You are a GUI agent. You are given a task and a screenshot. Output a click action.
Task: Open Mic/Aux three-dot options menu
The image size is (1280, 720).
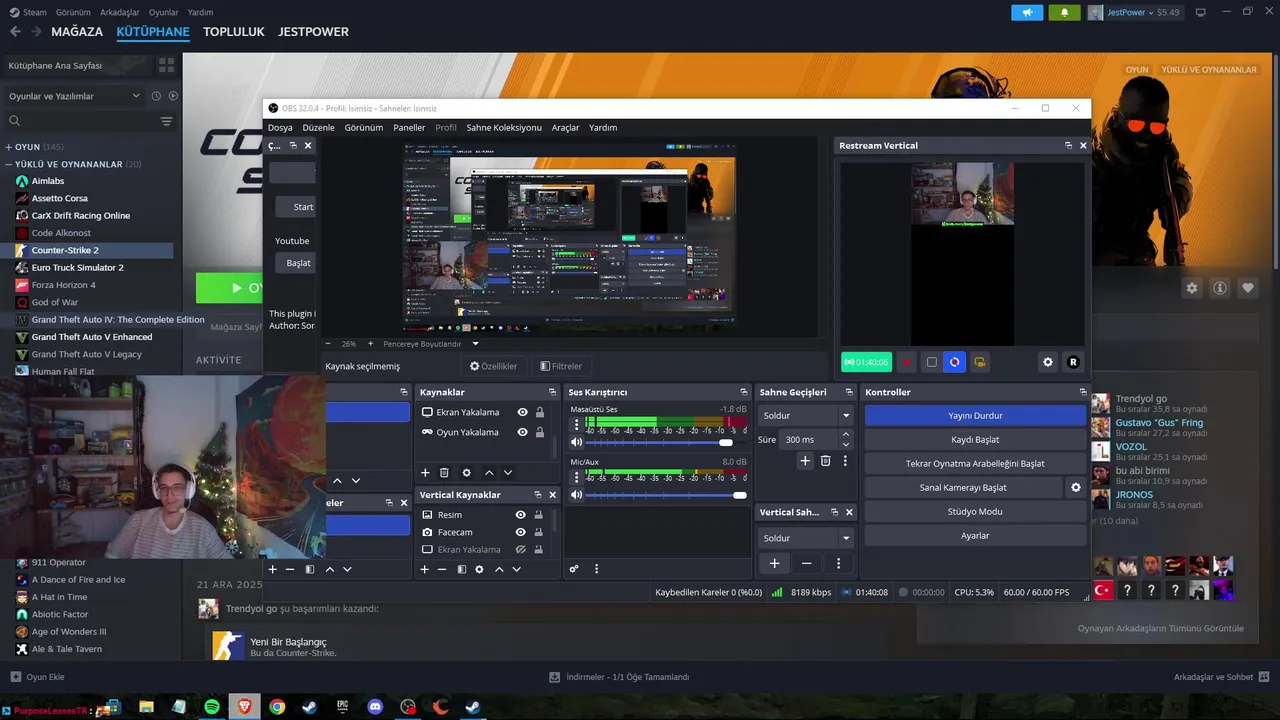(576, 477)
